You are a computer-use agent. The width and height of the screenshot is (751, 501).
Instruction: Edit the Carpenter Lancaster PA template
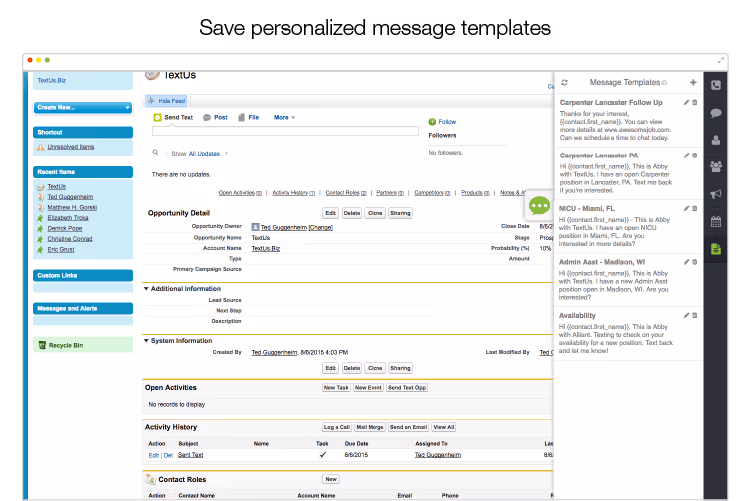click(x=686, y=156)
